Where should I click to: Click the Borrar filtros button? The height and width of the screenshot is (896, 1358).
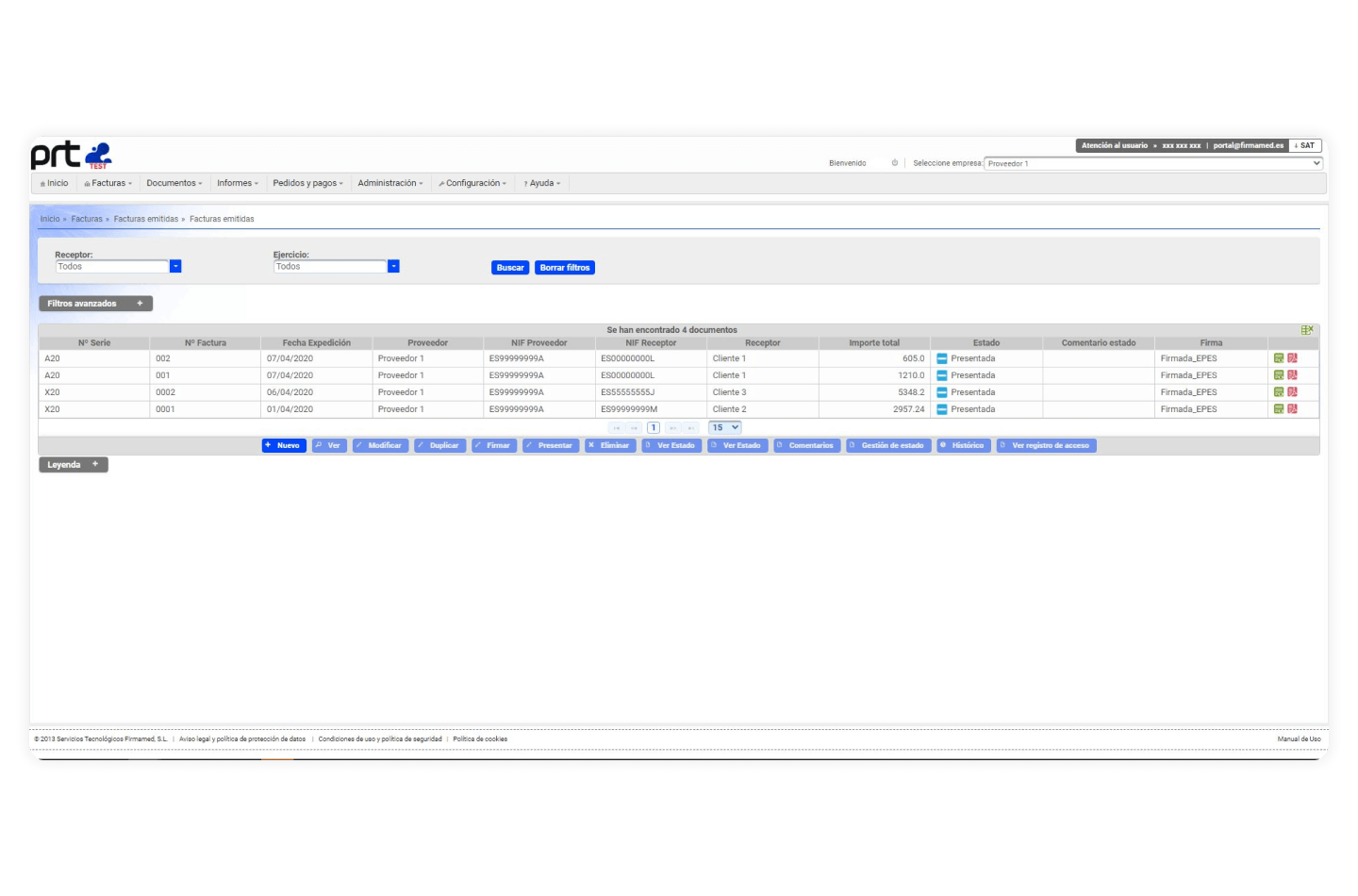pos(564,268)
